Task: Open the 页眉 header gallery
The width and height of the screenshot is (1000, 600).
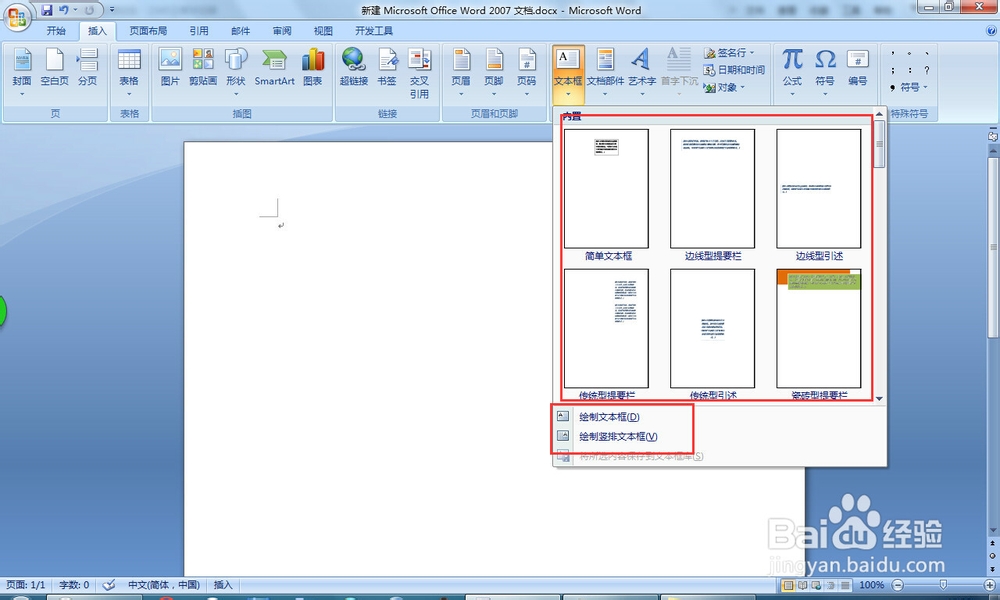Action: 461,72
